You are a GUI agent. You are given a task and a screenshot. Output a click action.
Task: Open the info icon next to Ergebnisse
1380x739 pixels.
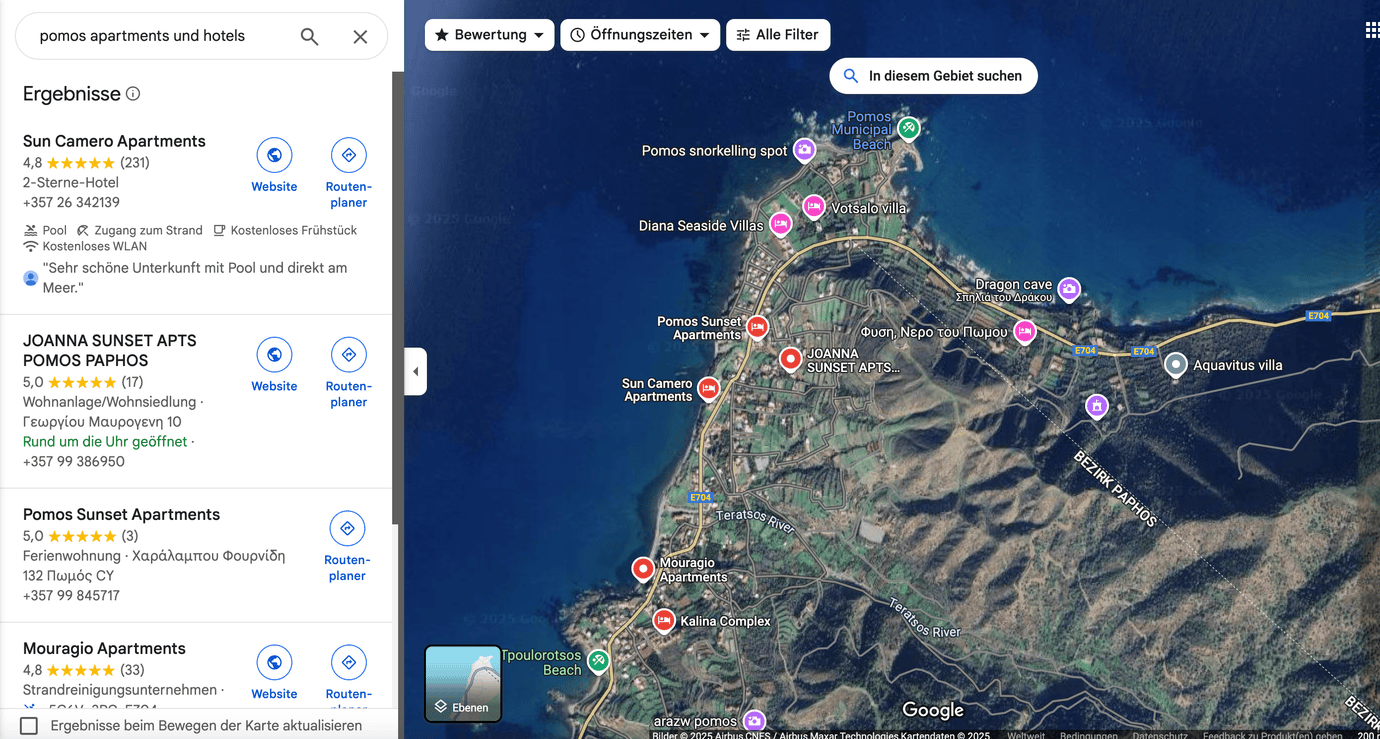point(133,94)
